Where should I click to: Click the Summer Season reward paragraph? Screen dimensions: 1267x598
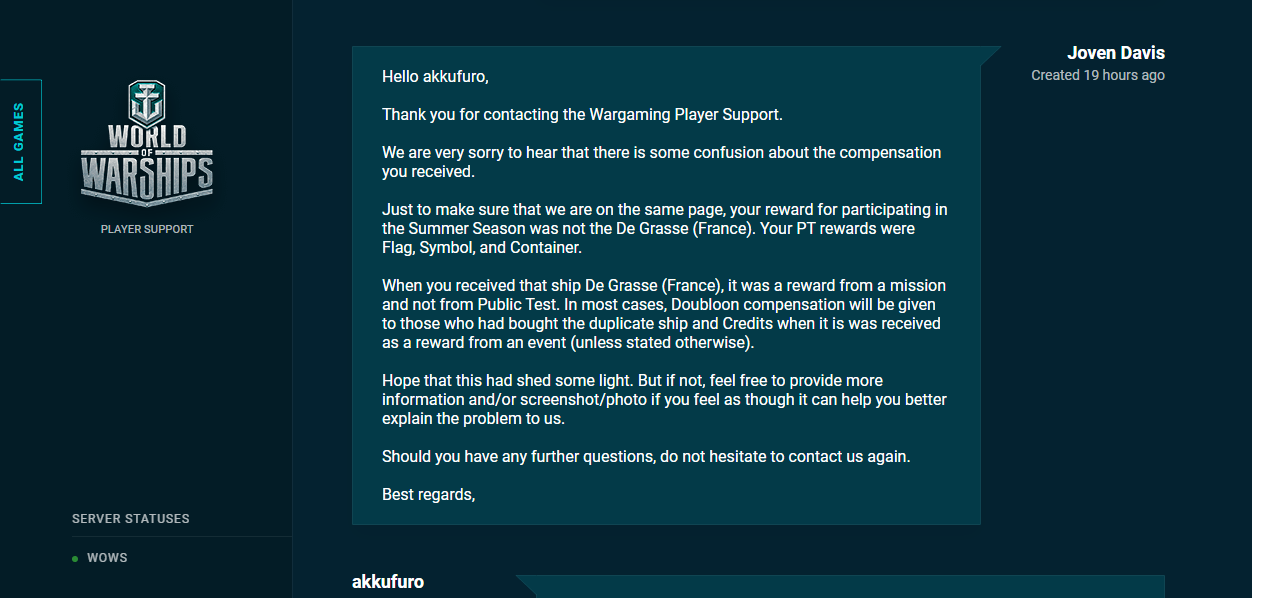(665, 229)
